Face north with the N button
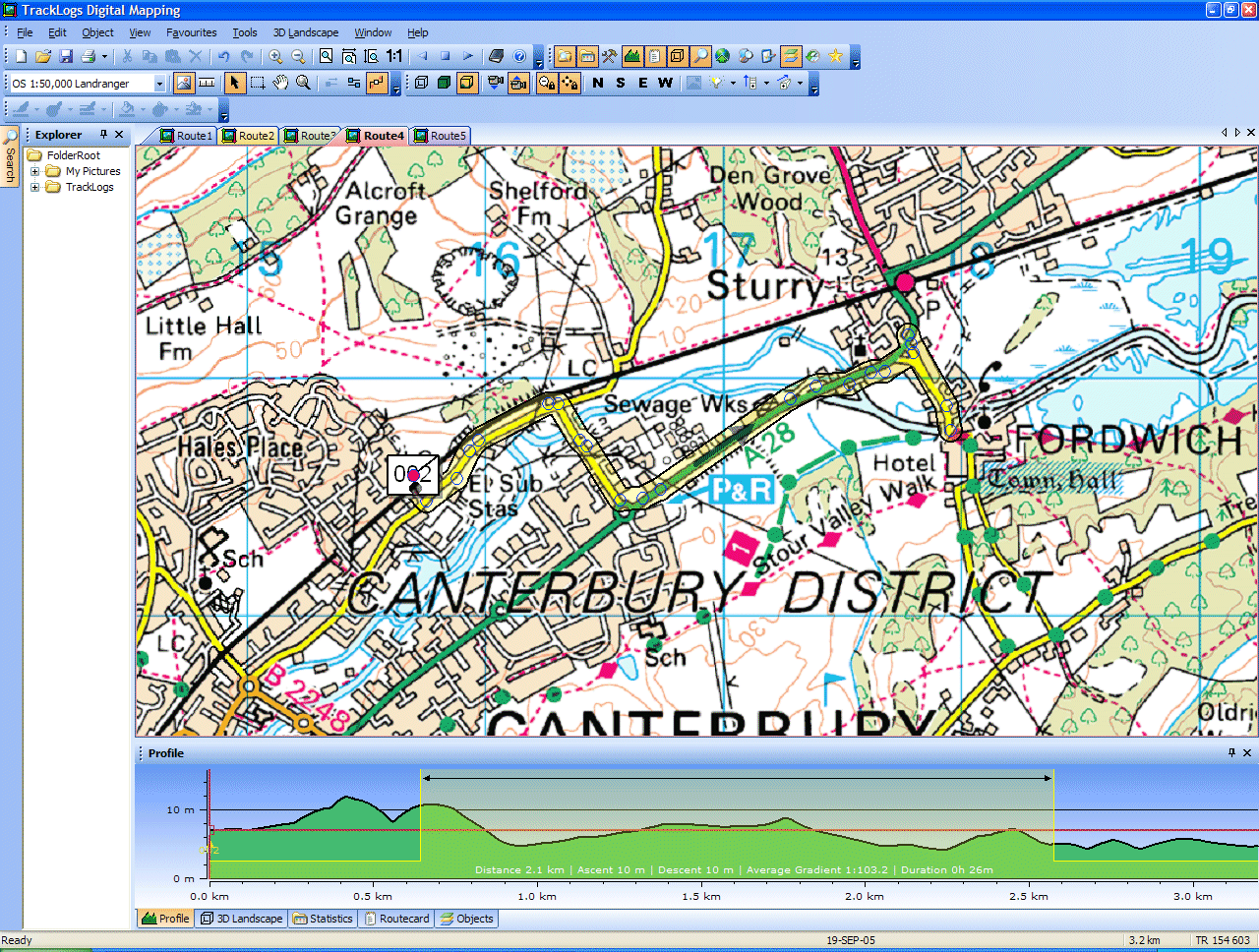Screen dimensions: 1259x952 pos(598,83)
